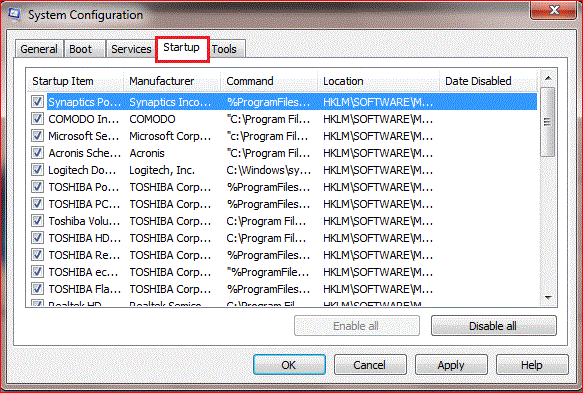Select the TOSHIBA Fla... startup item
Screen dimensions: 583x393
coord(84,289)
